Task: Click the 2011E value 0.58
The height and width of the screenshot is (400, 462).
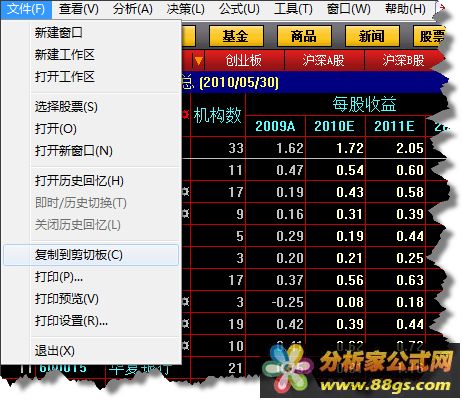Action: pos(410,192)
